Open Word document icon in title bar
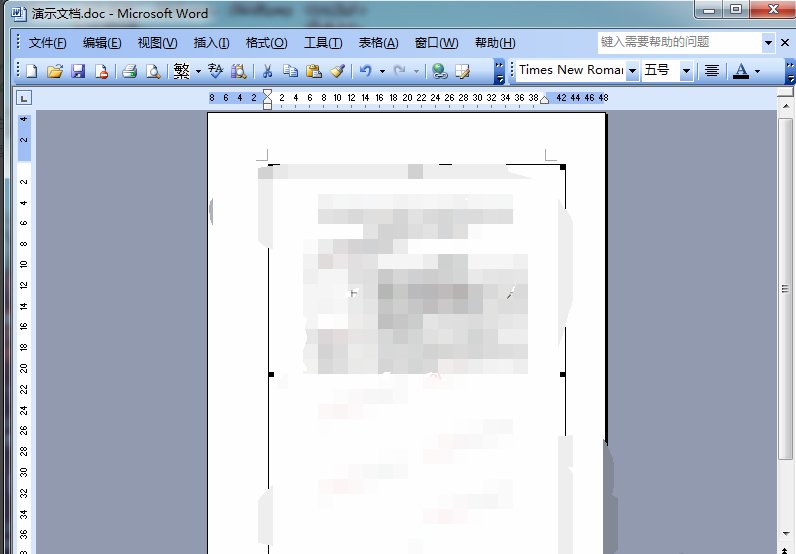Viewport: 796px width, 554px height. point(19,13)
